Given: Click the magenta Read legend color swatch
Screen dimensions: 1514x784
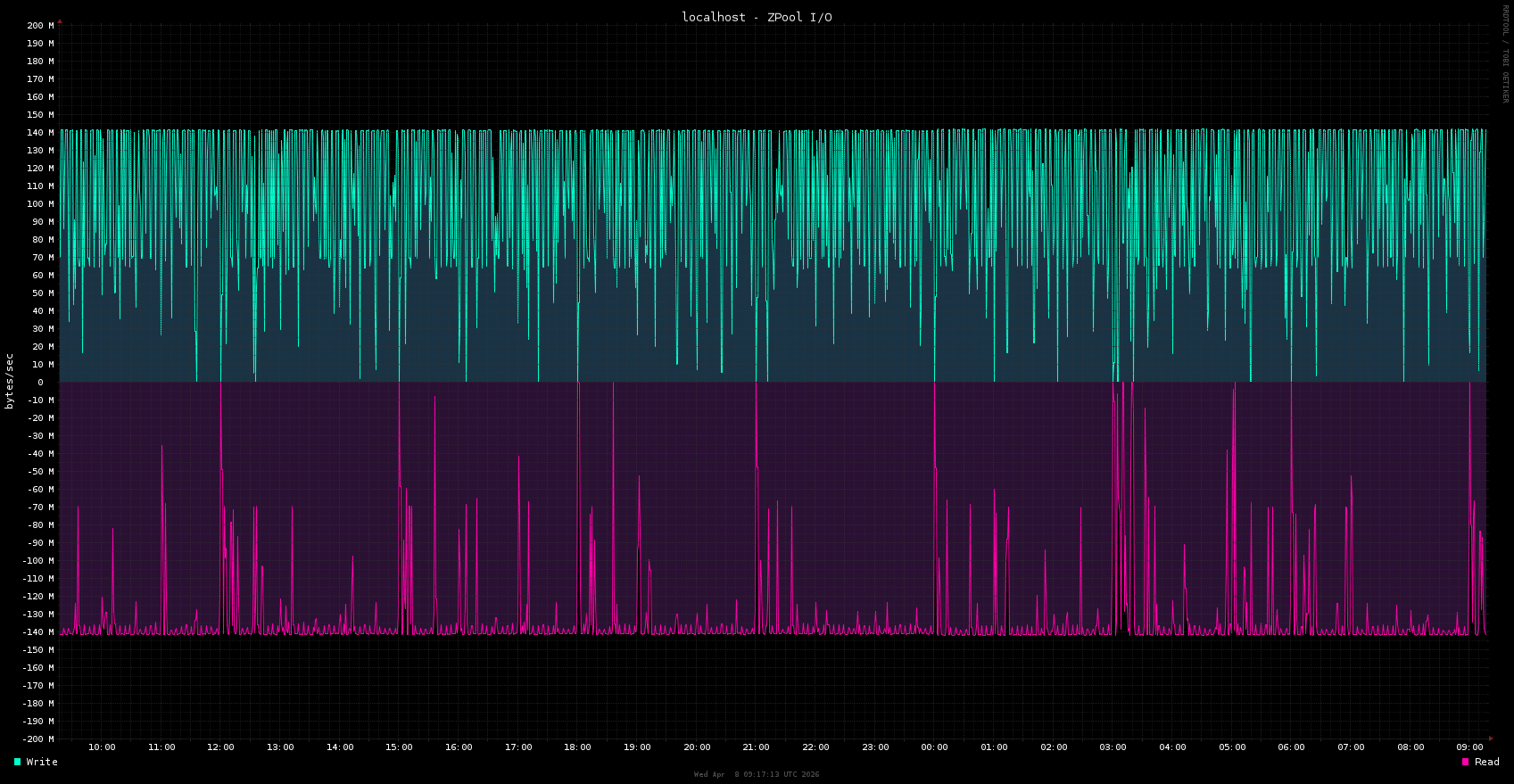Looking at the screenshot, I should point(1465,762).
